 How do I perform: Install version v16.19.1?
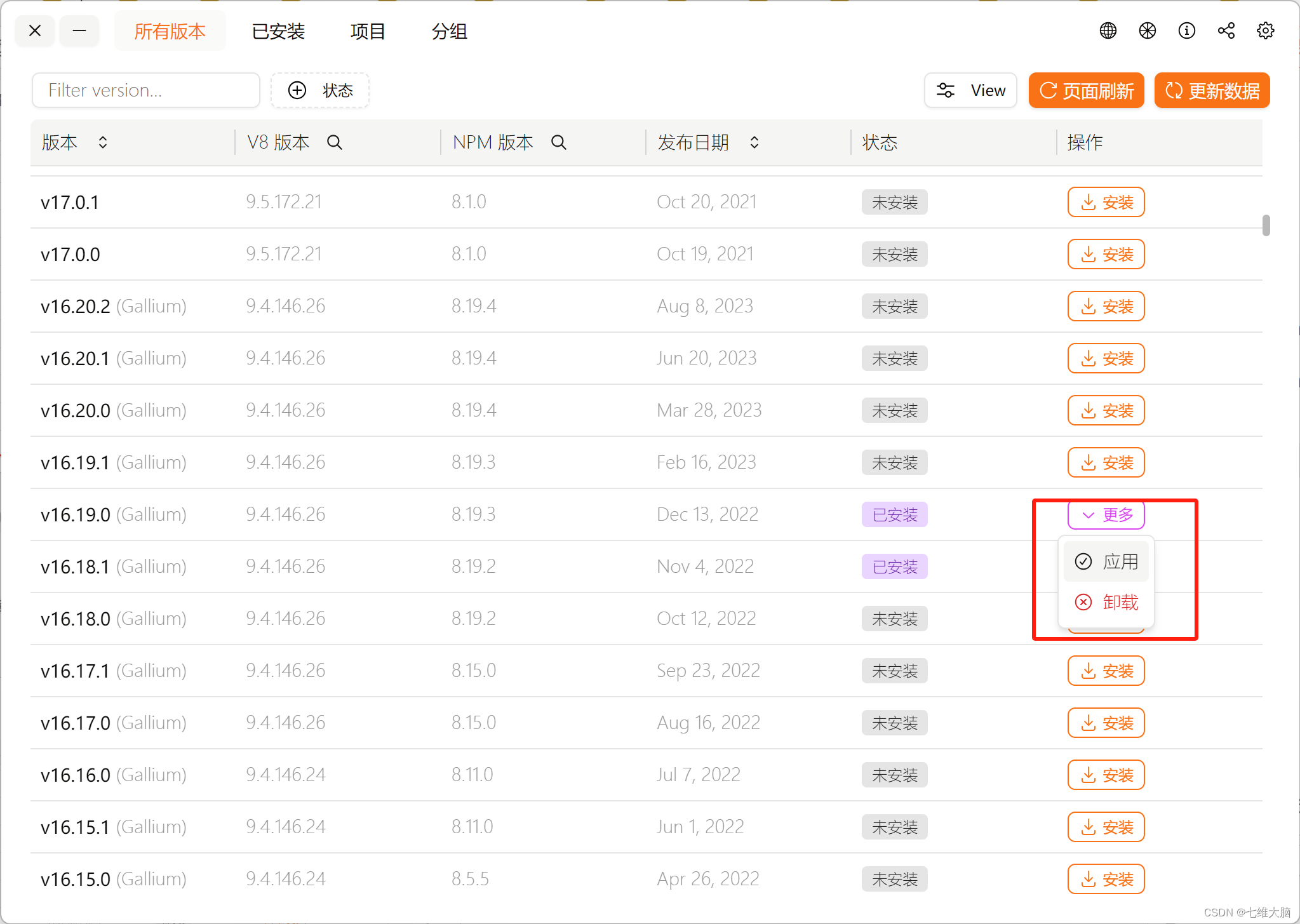[1106, 462]
